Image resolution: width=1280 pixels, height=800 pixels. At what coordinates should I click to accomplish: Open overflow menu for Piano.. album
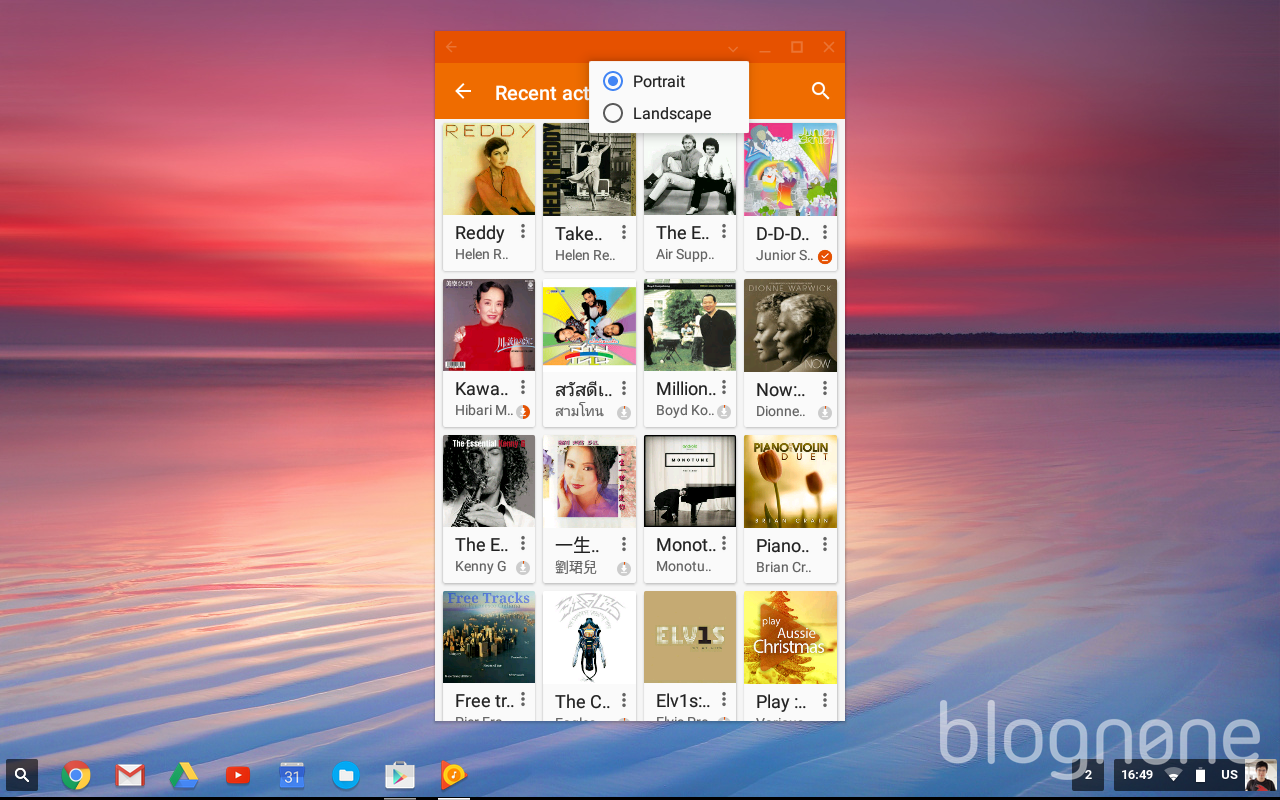[x=825, y=544]
